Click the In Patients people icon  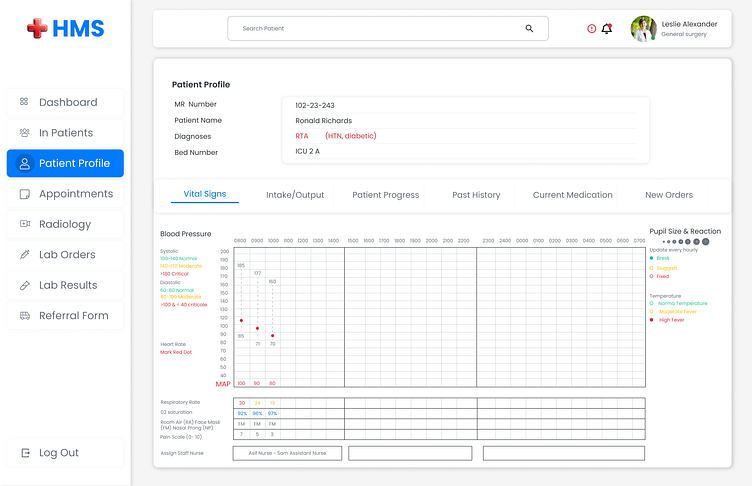tap(24, 132)
